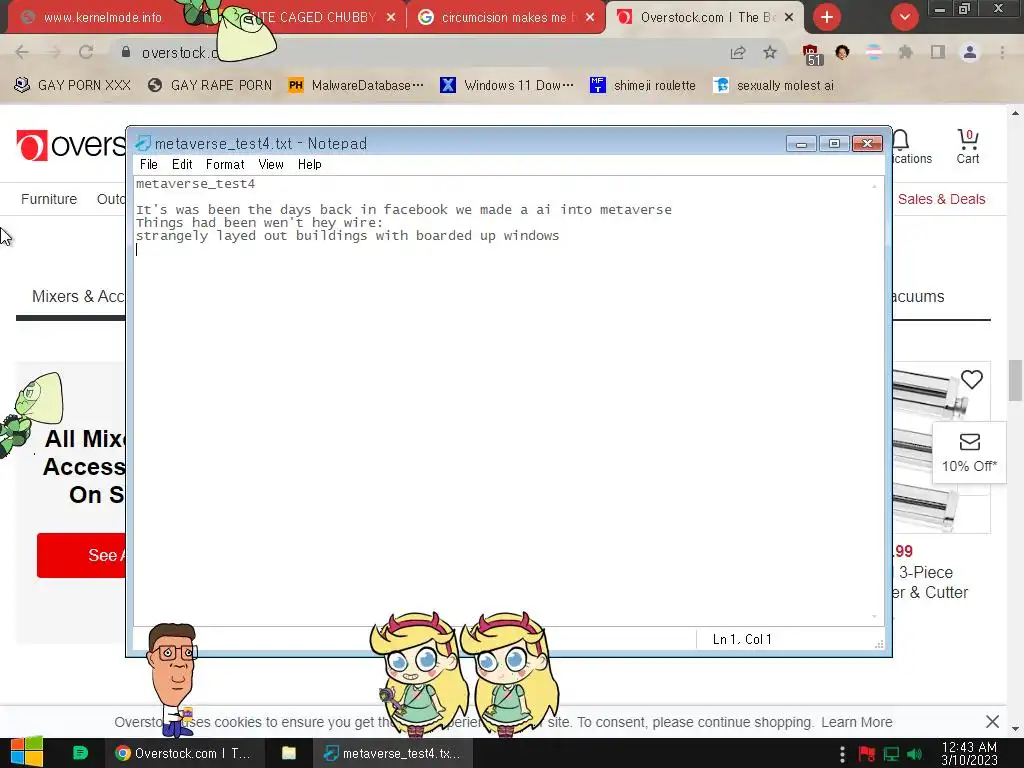Click the 10% Off email widget
Image resolution: width=1024 pixels, height=768 pixels.
pyautogui.click(x=969, y=453)
